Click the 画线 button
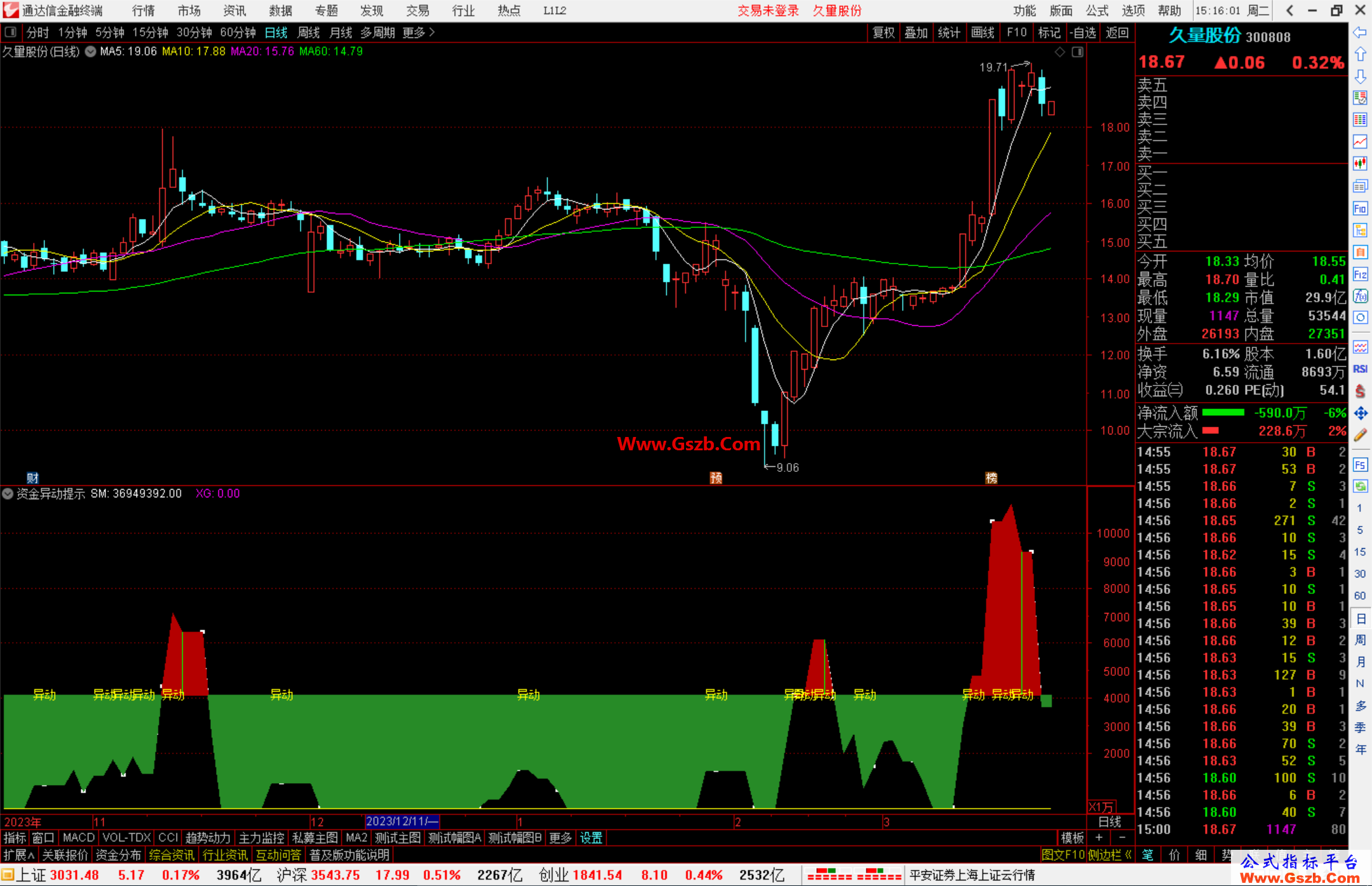Image resolution: width=1372 pixels, height=886 pixels. click(x=983, y=32)
